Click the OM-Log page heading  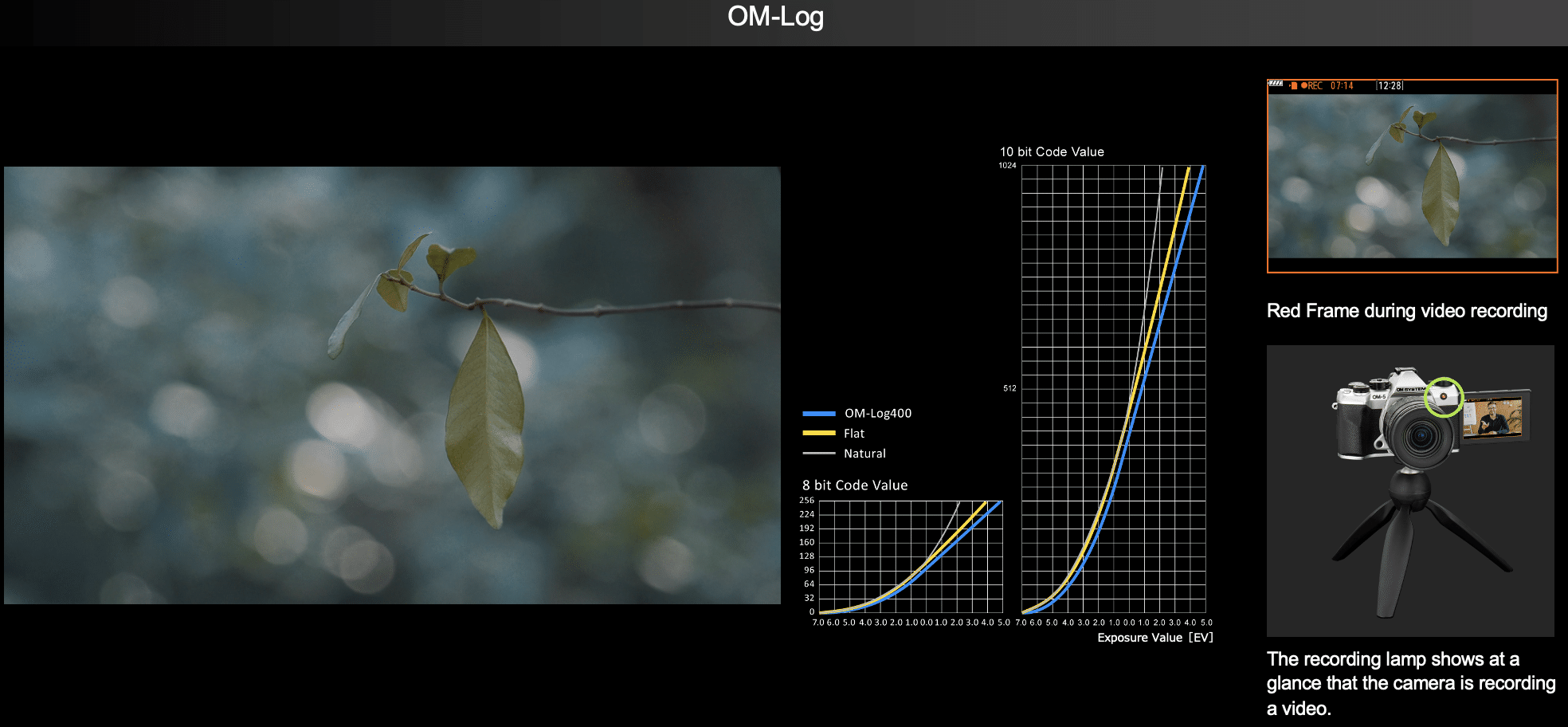point(775,17)
